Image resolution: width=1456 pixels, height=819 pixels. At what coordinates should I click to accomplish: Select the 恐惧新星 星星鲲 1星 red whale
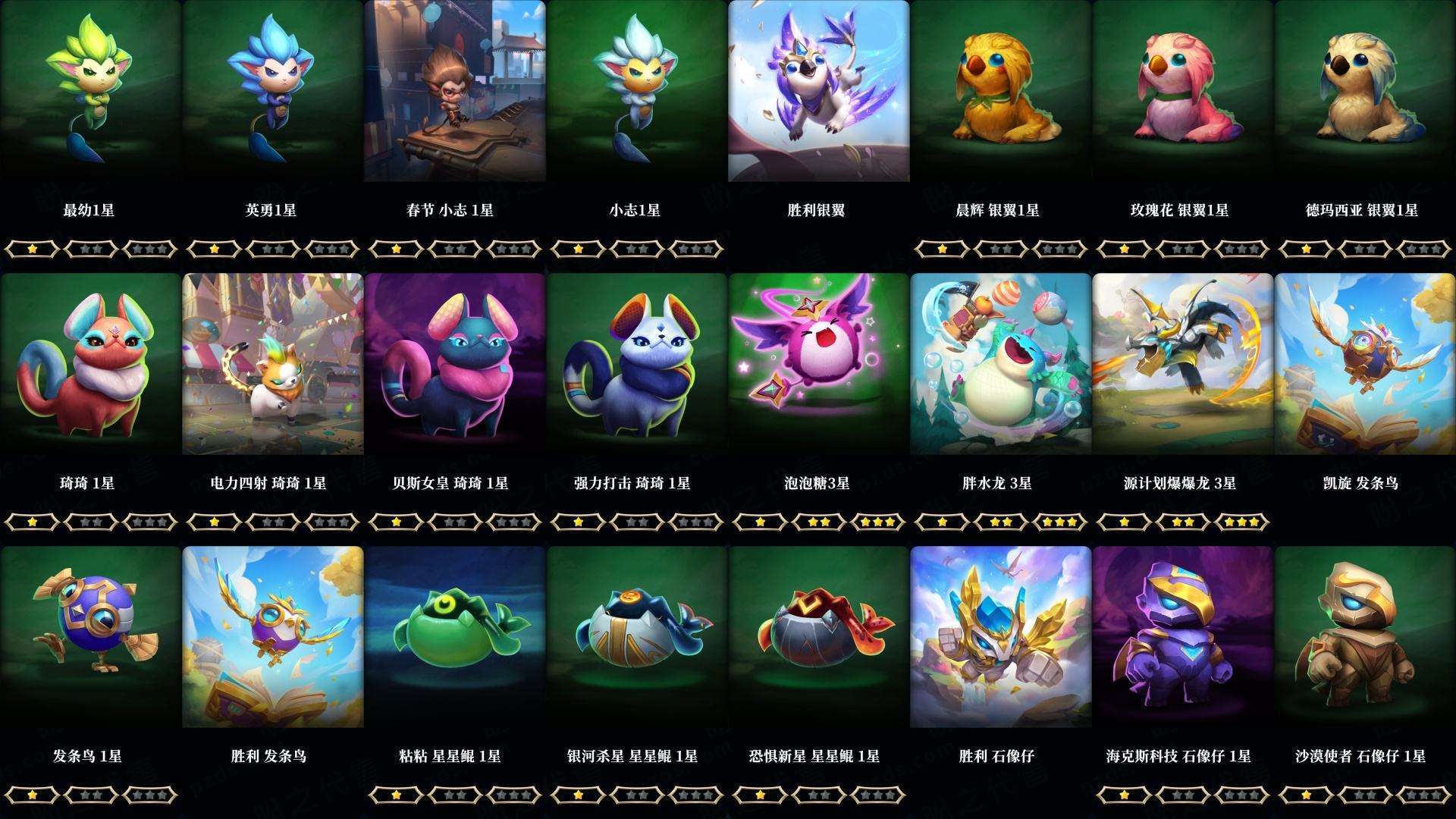pyautogui.click(x=819, y=637)
